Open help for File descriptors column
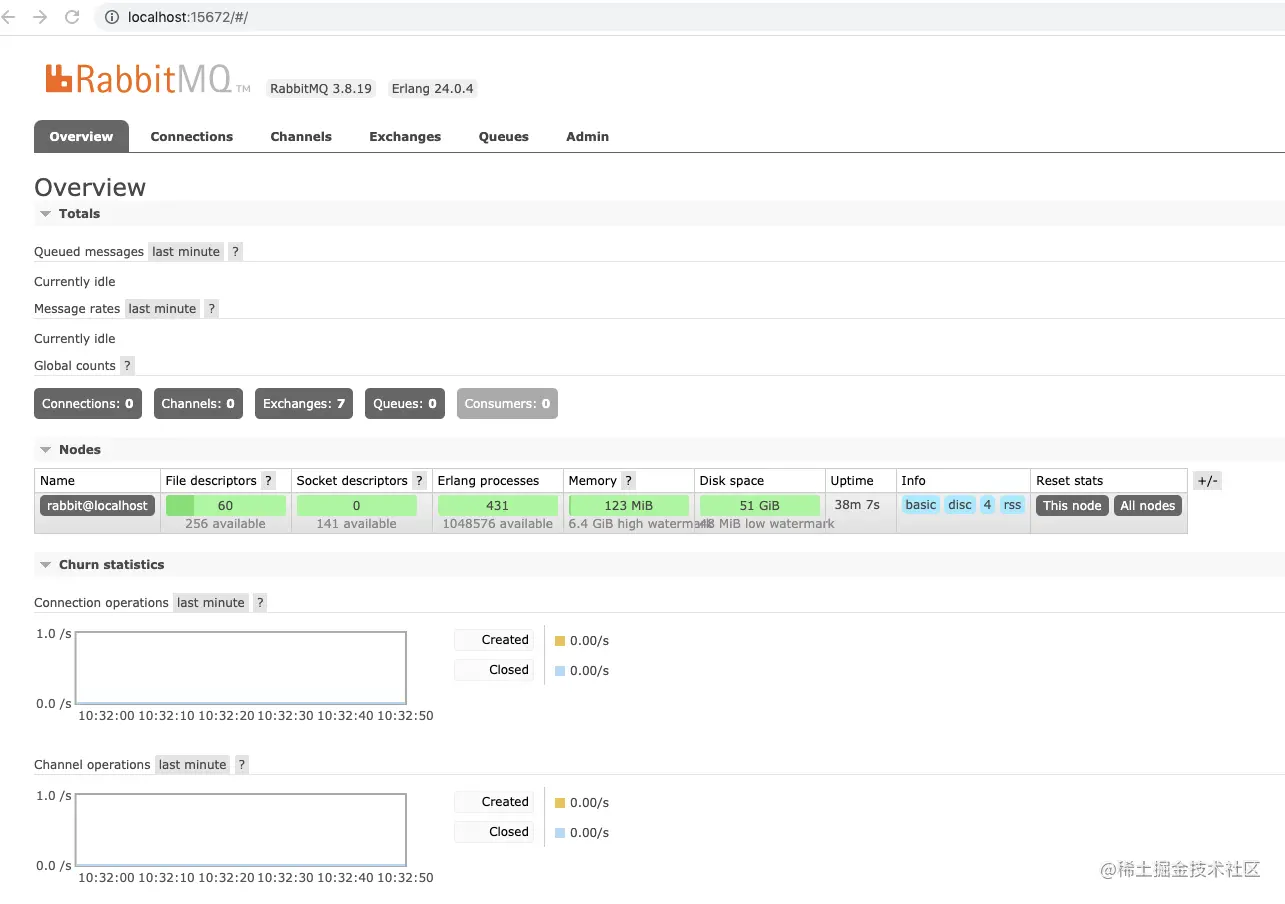The image size is (1285, 904). click(x=268, y=481)
